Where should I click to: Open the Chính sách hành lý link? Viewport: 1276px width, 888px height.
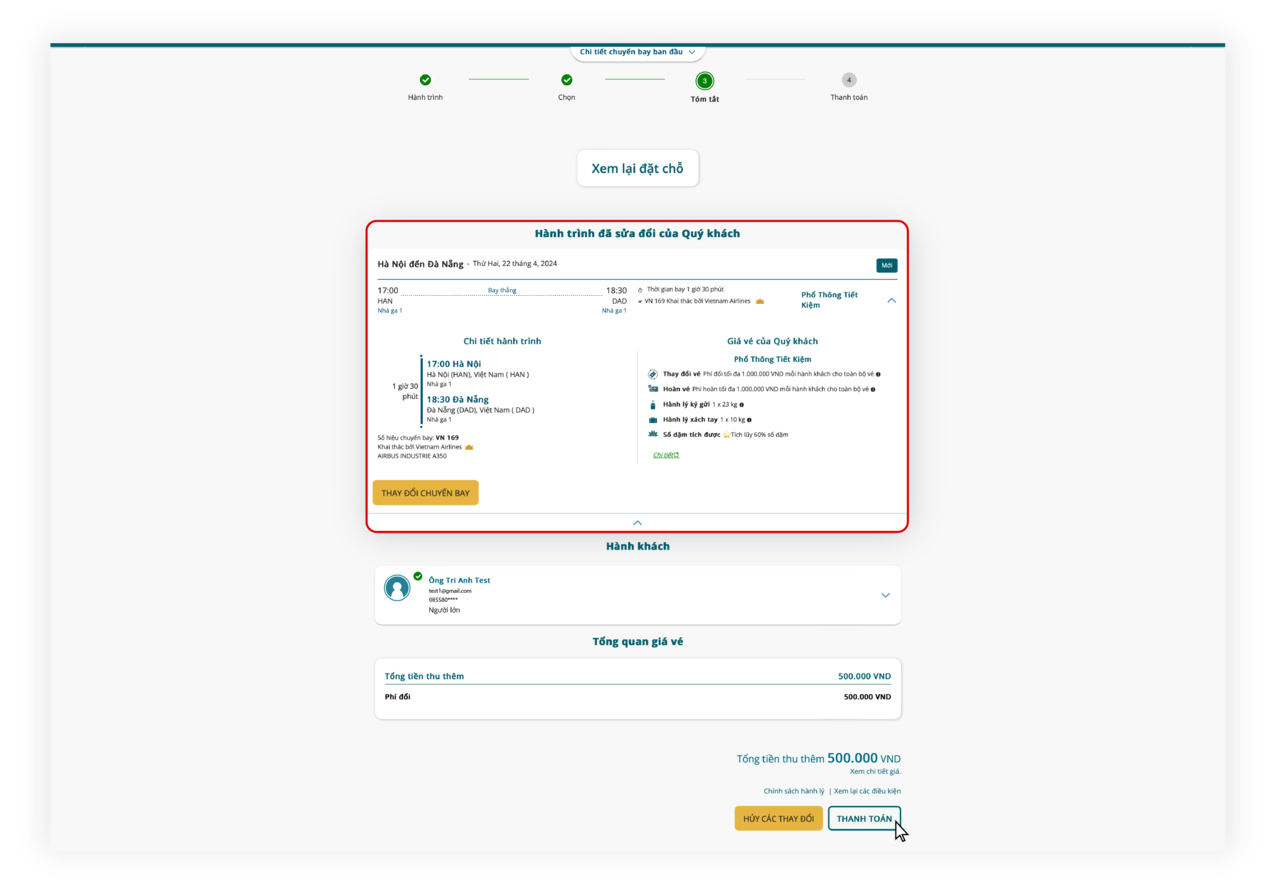coord(793,790)
